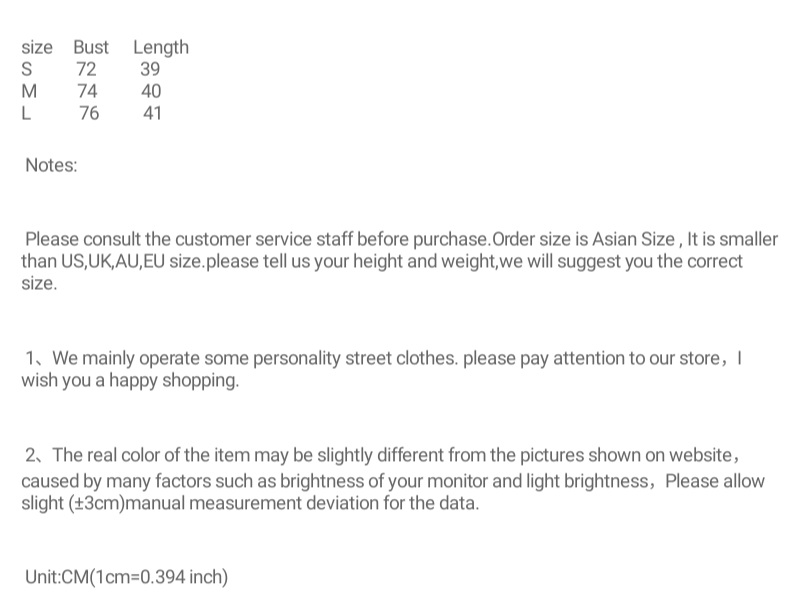Click the 'Length' column header
Image resolution: width=800 pixels, height=600 pixels.
pos(160,47)
